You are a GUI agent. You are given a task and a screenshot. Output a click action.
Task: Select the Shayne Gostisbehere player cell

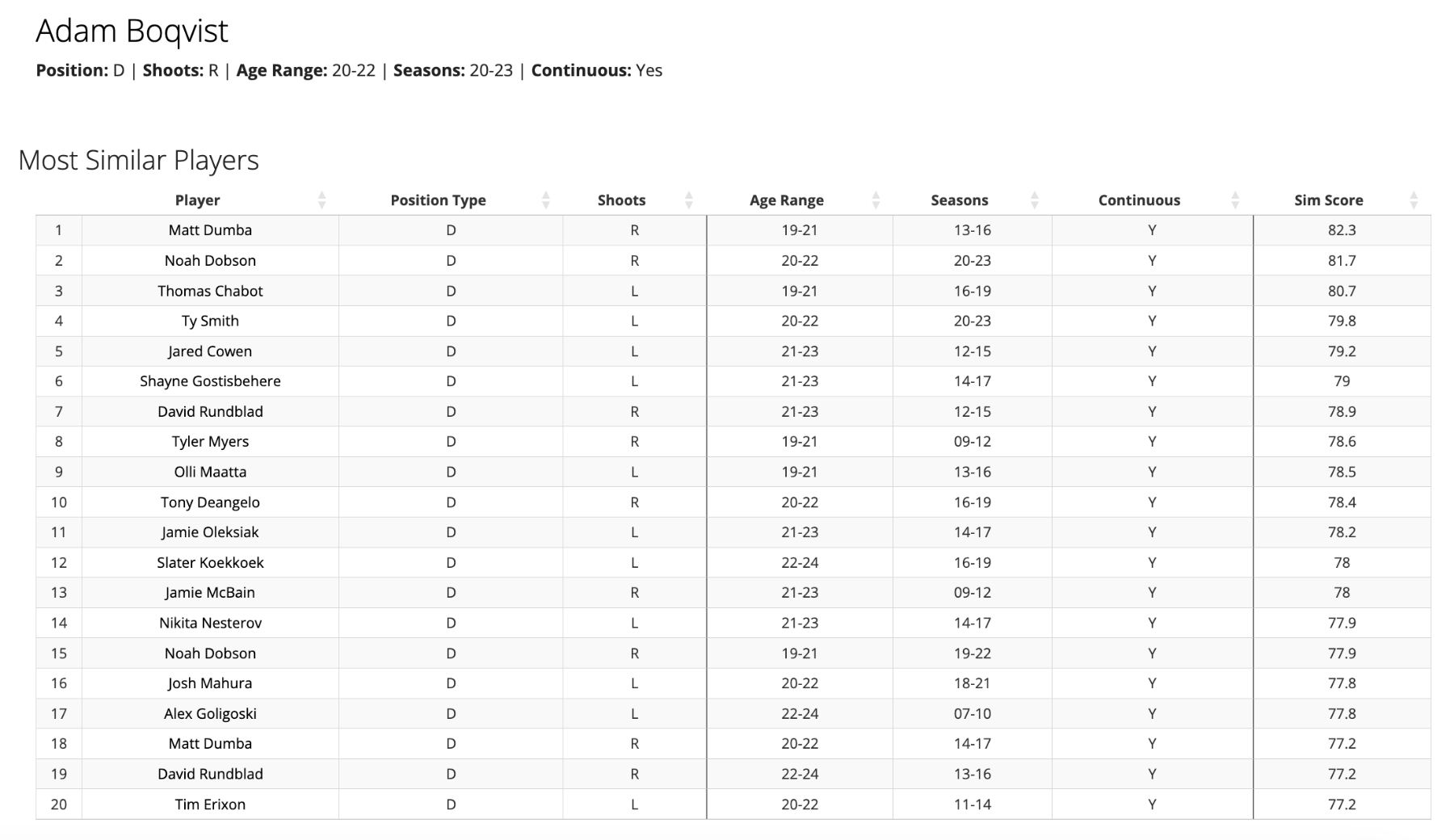tap(210, 381)
